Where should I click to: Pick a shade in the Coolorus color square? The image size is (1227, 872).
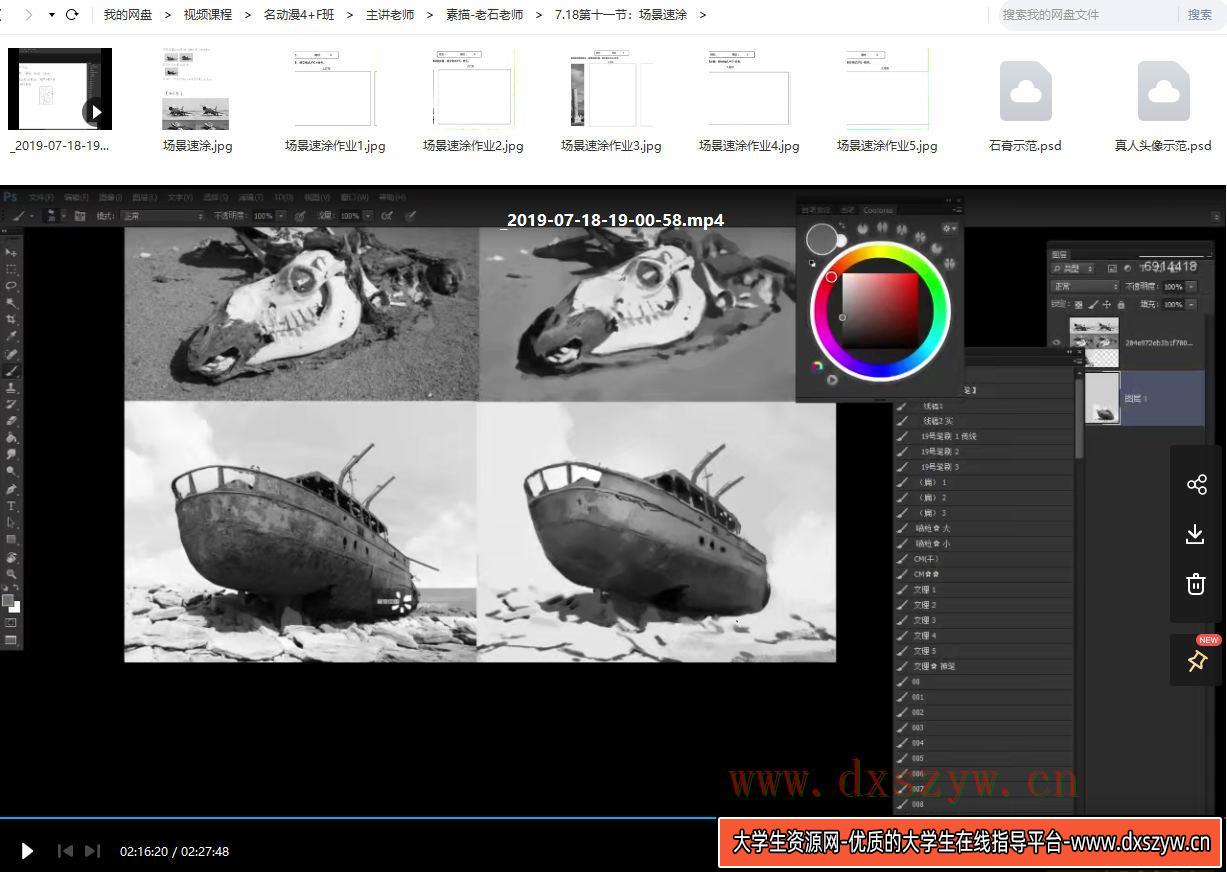point(880,311)
